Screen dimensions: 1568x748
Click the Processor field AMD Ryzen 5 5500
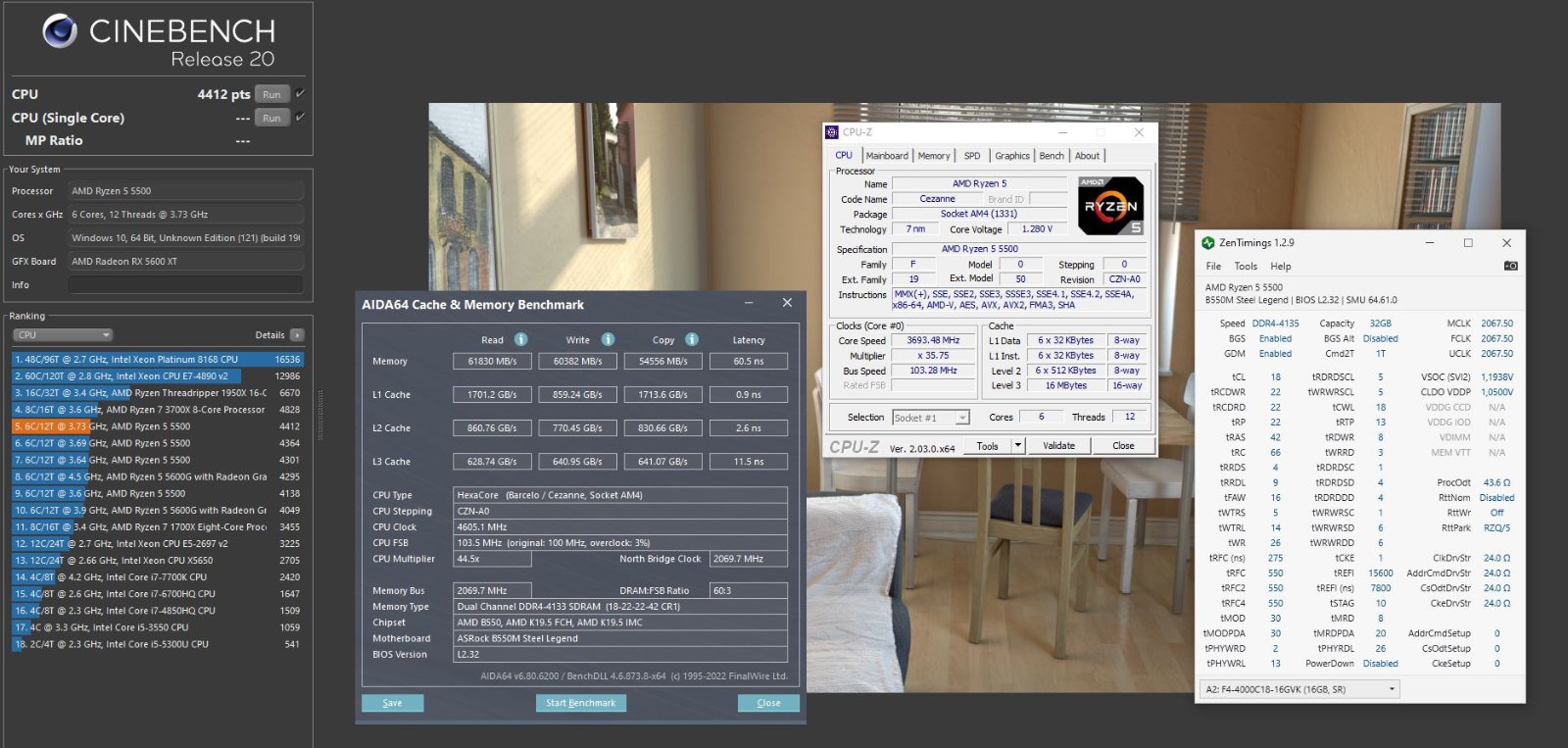(185, 191)
